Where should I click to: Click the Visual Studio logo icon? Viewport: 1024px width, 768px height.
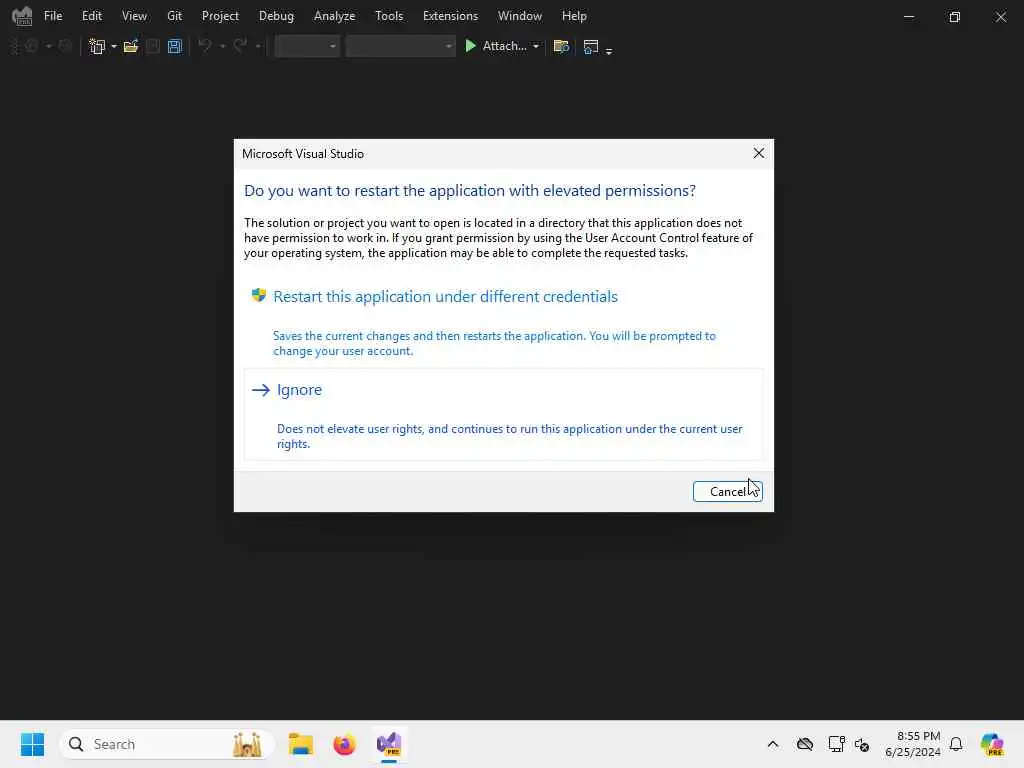coord(22,16)
